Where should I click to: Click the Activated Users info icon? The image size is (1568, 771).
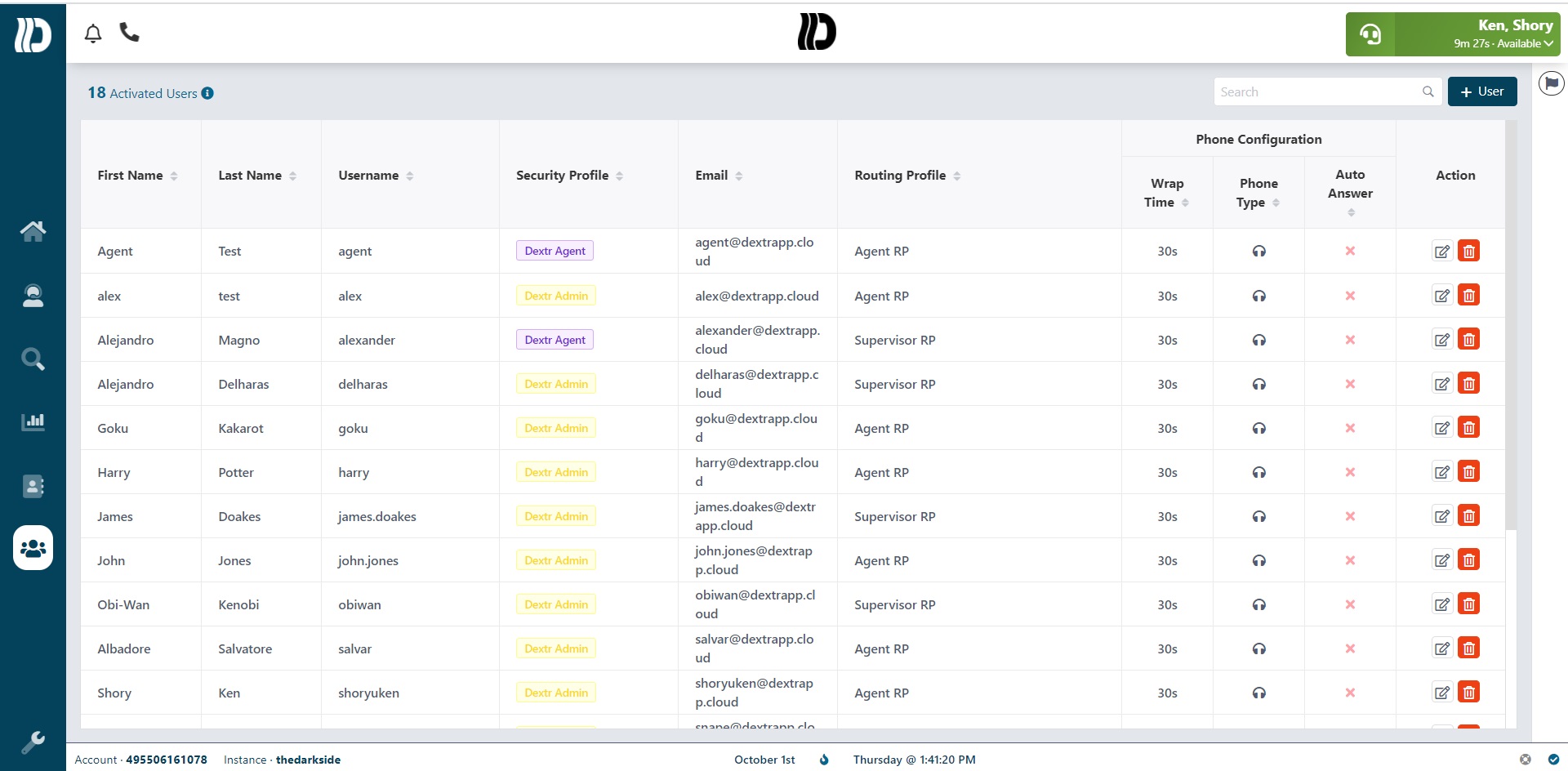tap(207, 93)
